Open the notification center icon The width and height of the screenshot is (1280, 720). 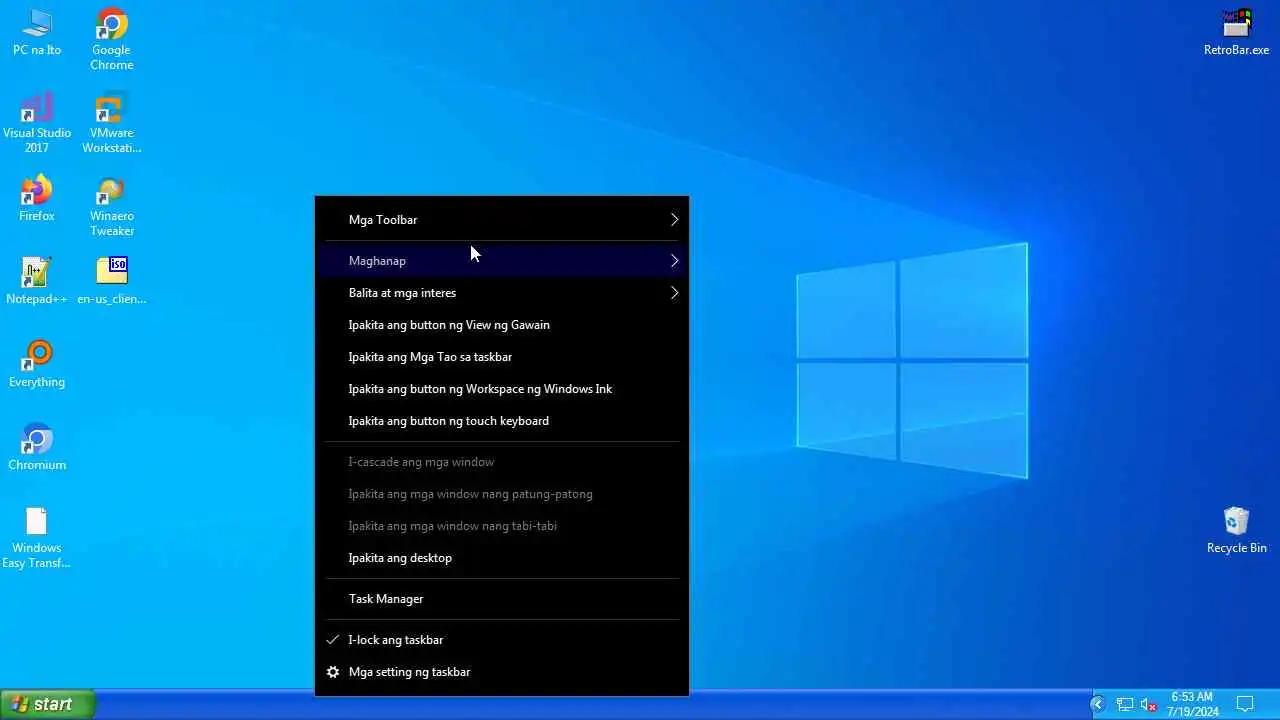tap(1245, 704)
